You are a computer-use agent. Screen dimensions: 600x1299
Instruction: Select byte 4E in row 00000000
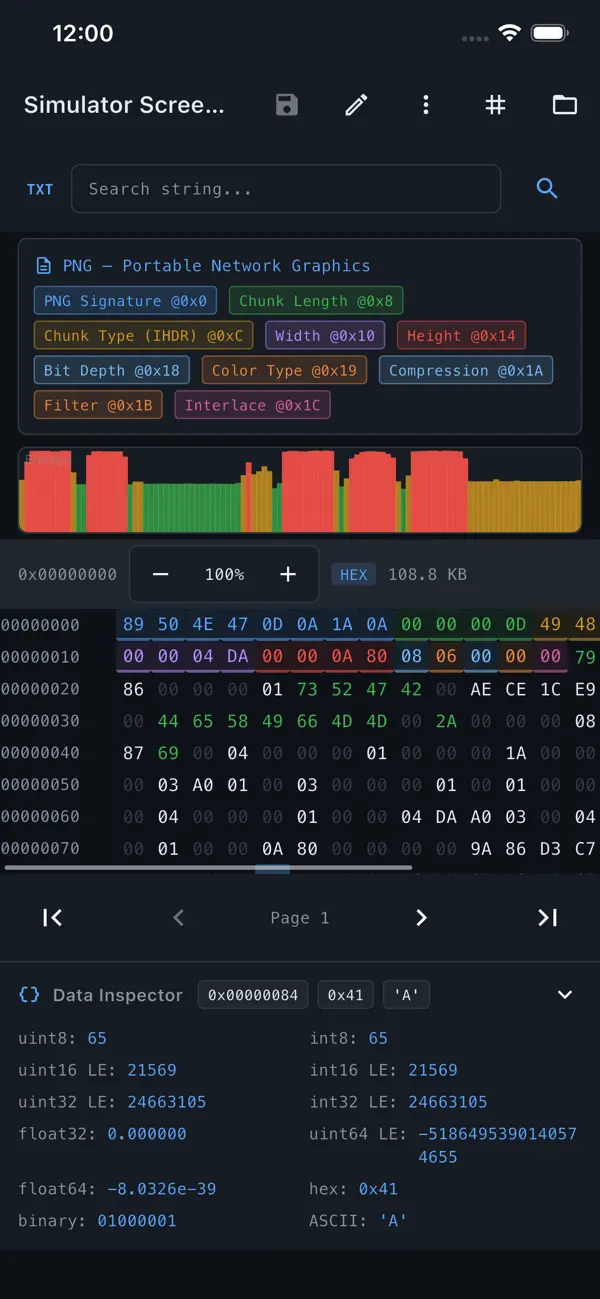tap(203, 624)
